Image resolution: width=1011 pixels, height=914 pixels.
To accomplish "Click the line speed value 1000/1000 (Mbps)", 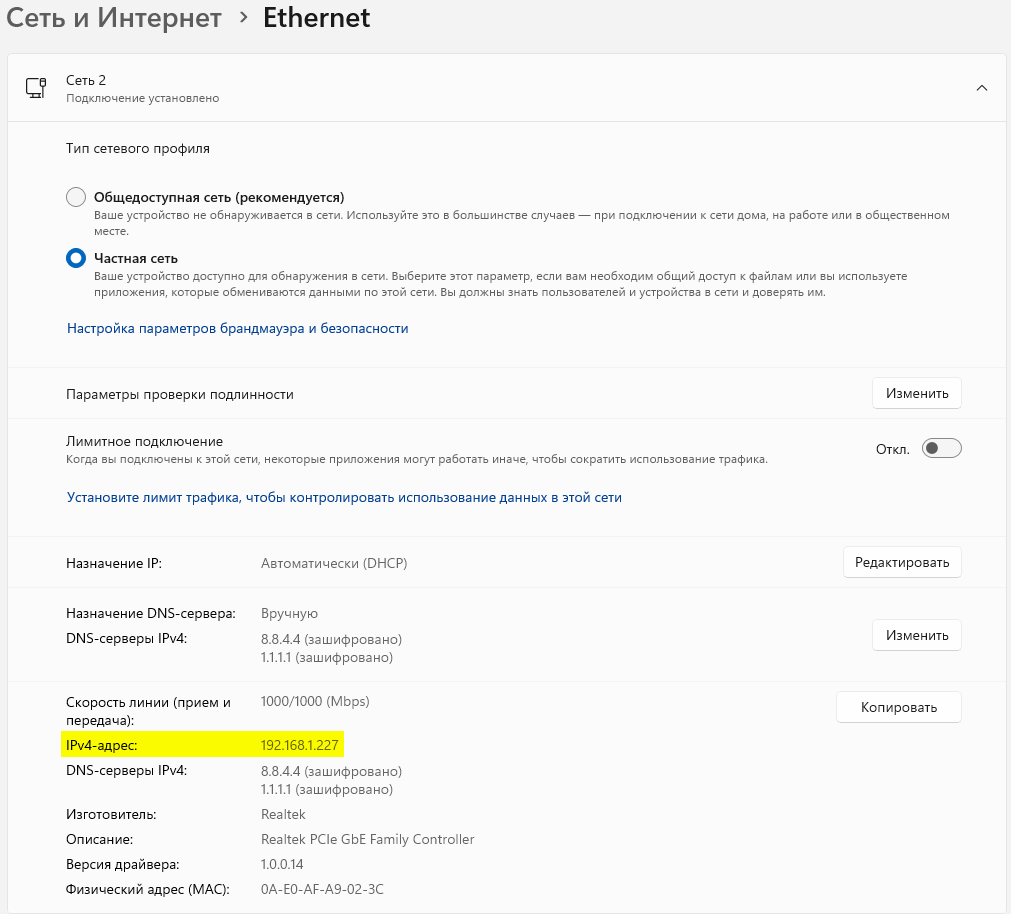I will click(315, 701).
